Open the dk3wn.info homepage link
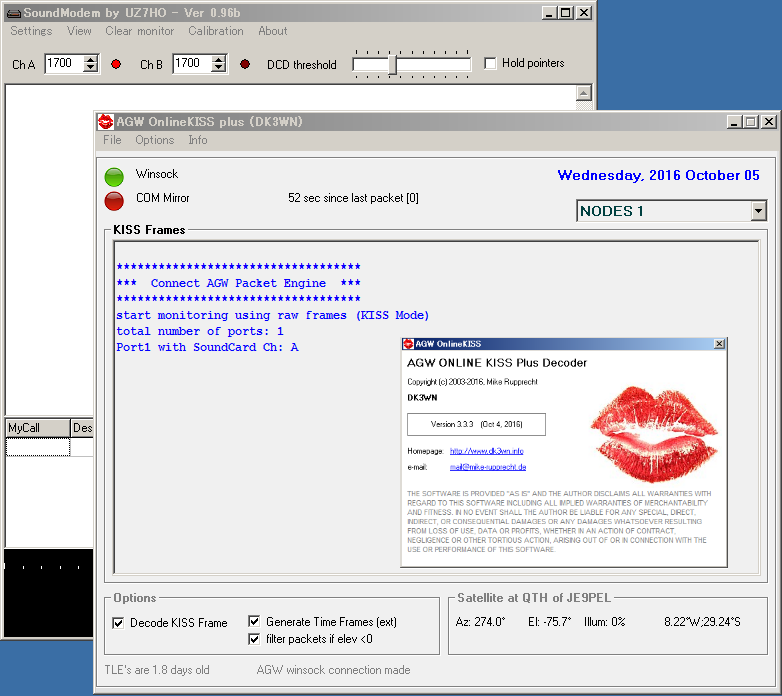782x696 pixels. point(486,451)
